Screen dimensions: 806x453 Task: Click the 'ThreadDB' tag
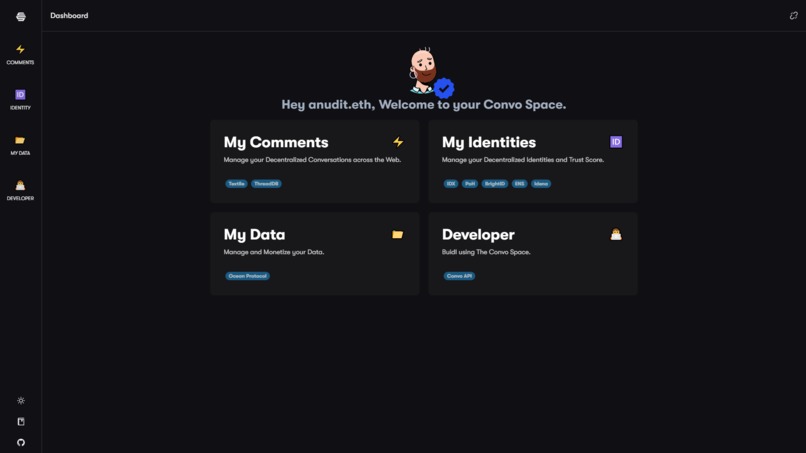point(266,184)
